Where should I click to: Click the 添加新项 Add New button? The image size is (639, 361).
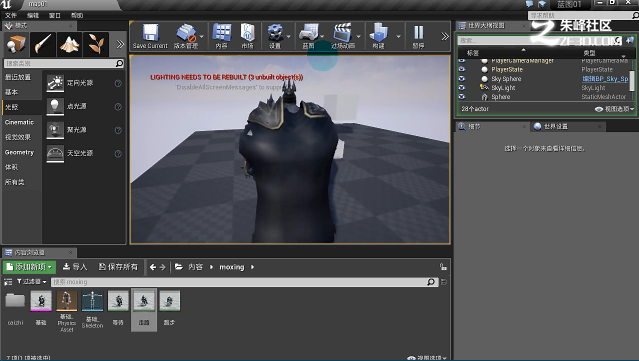tap(30, 267)
